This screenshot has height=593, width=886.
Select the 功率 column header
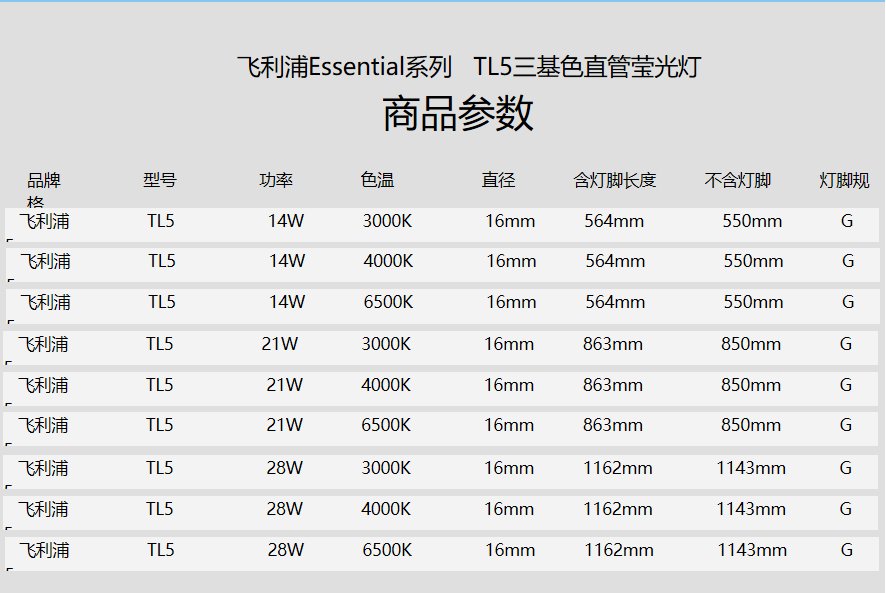tap(276, 180)
